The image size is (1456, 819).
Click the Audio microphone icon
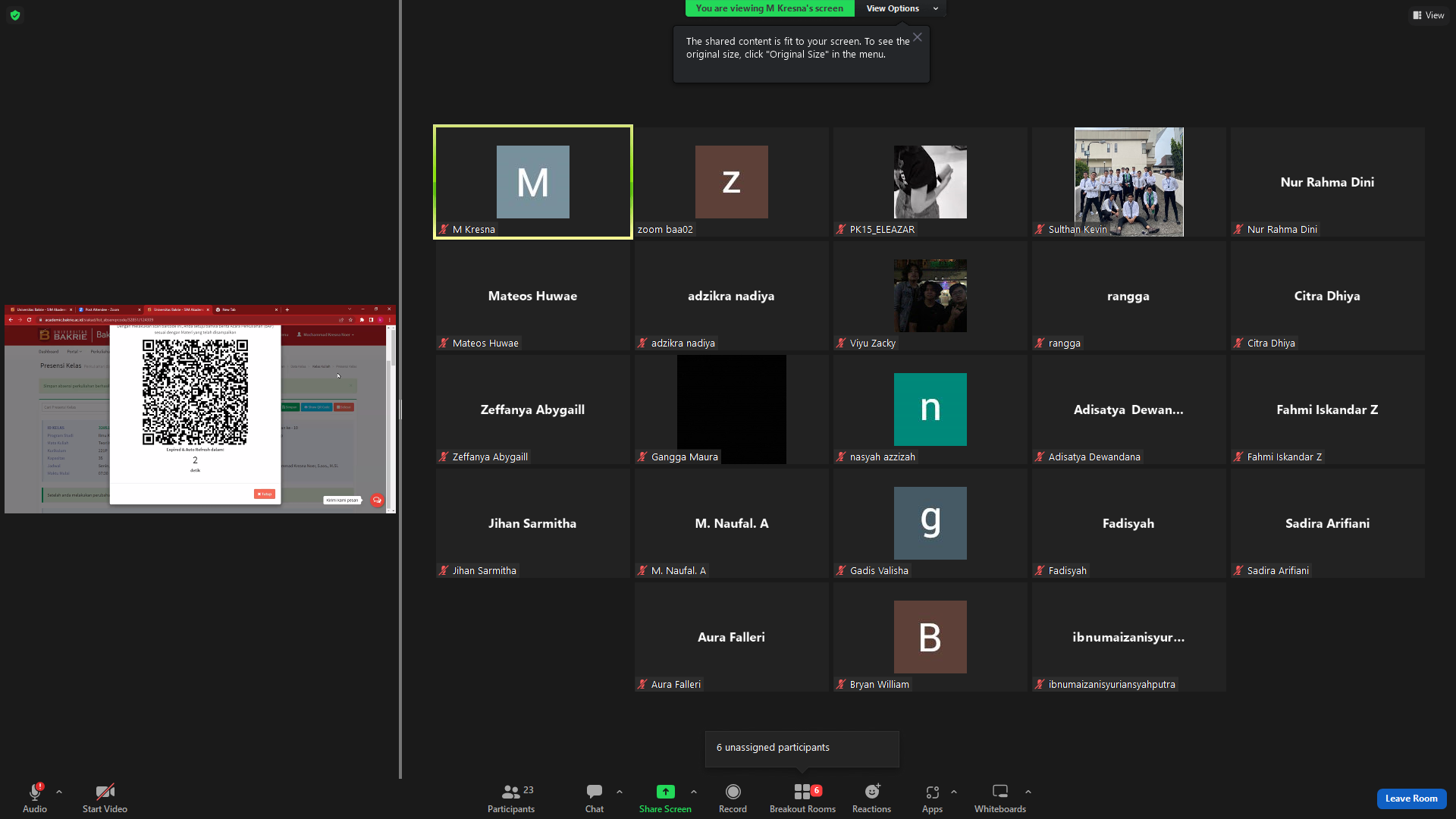pyautogui.click(x=35, y=792)
